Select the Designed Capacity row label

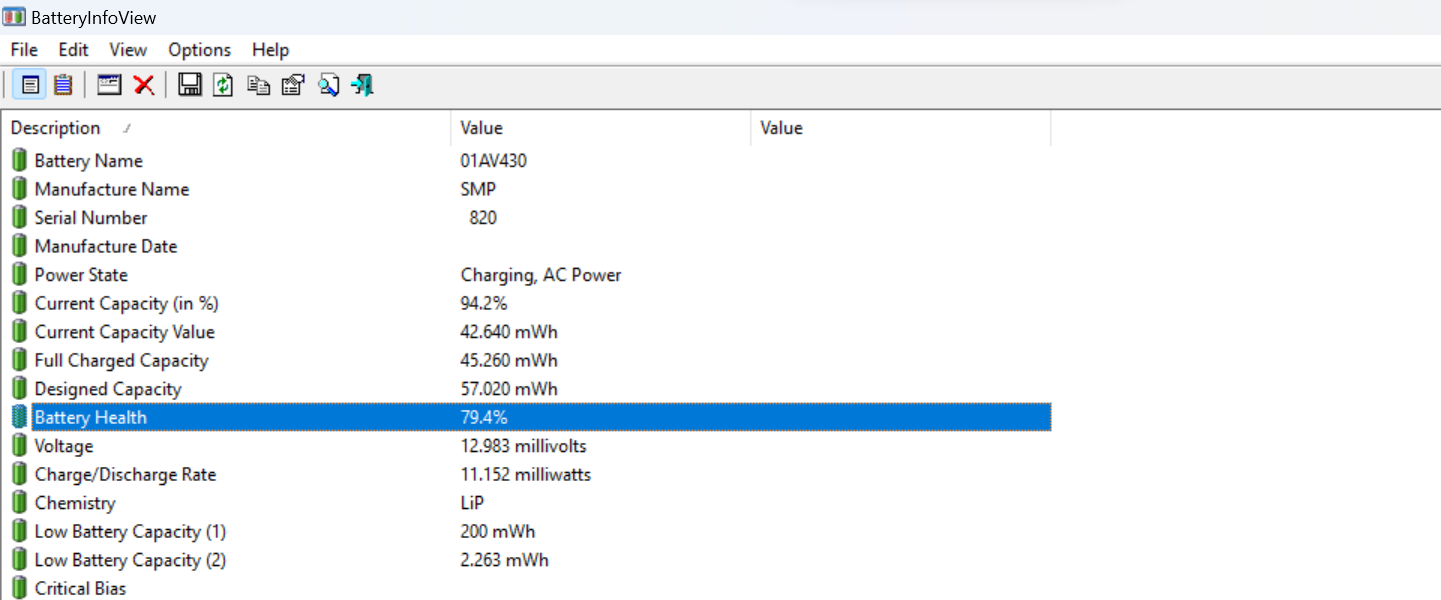tap(108, 389)
